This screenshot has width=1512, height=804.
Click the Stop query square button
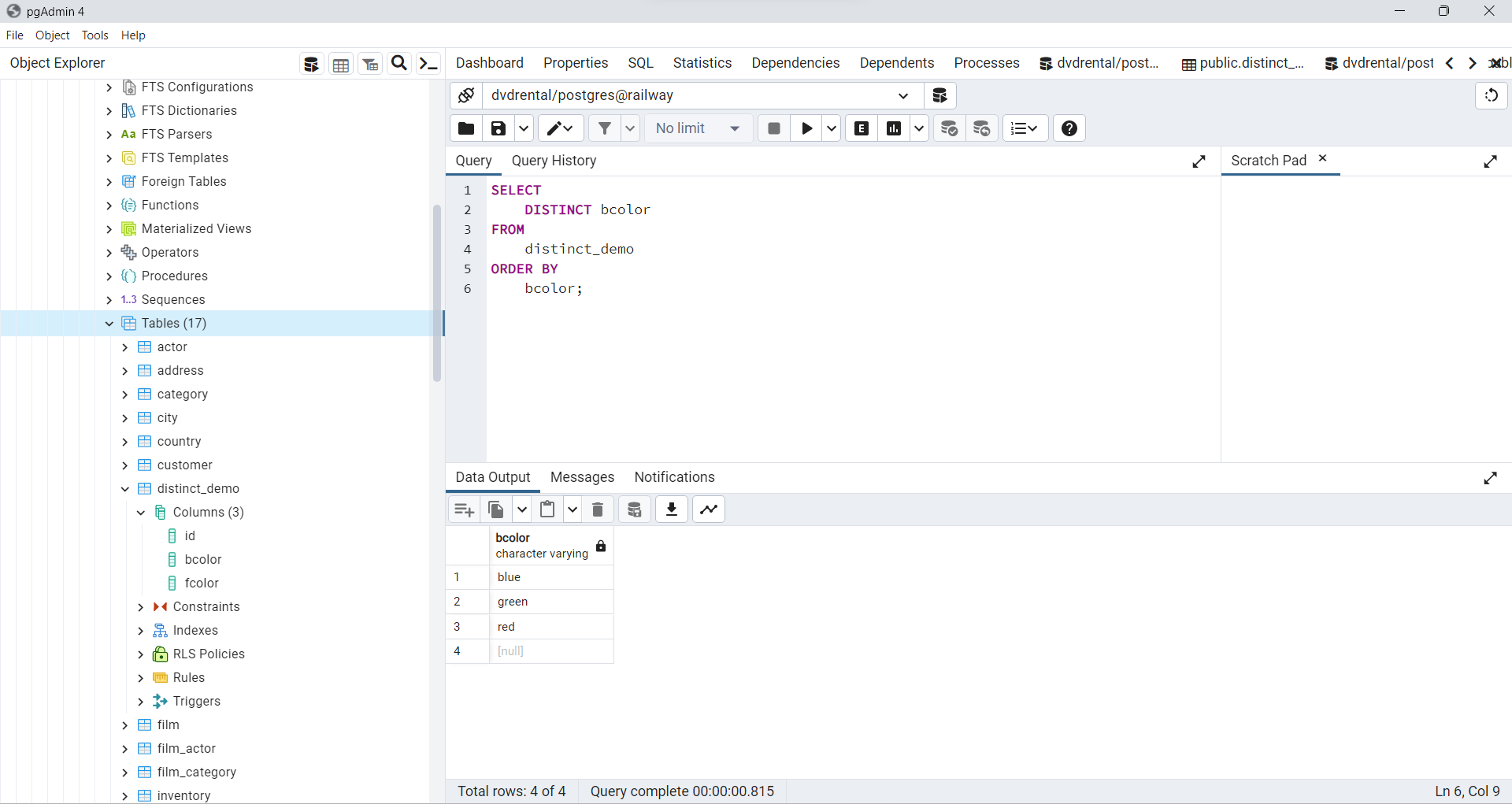pos(774,128)
